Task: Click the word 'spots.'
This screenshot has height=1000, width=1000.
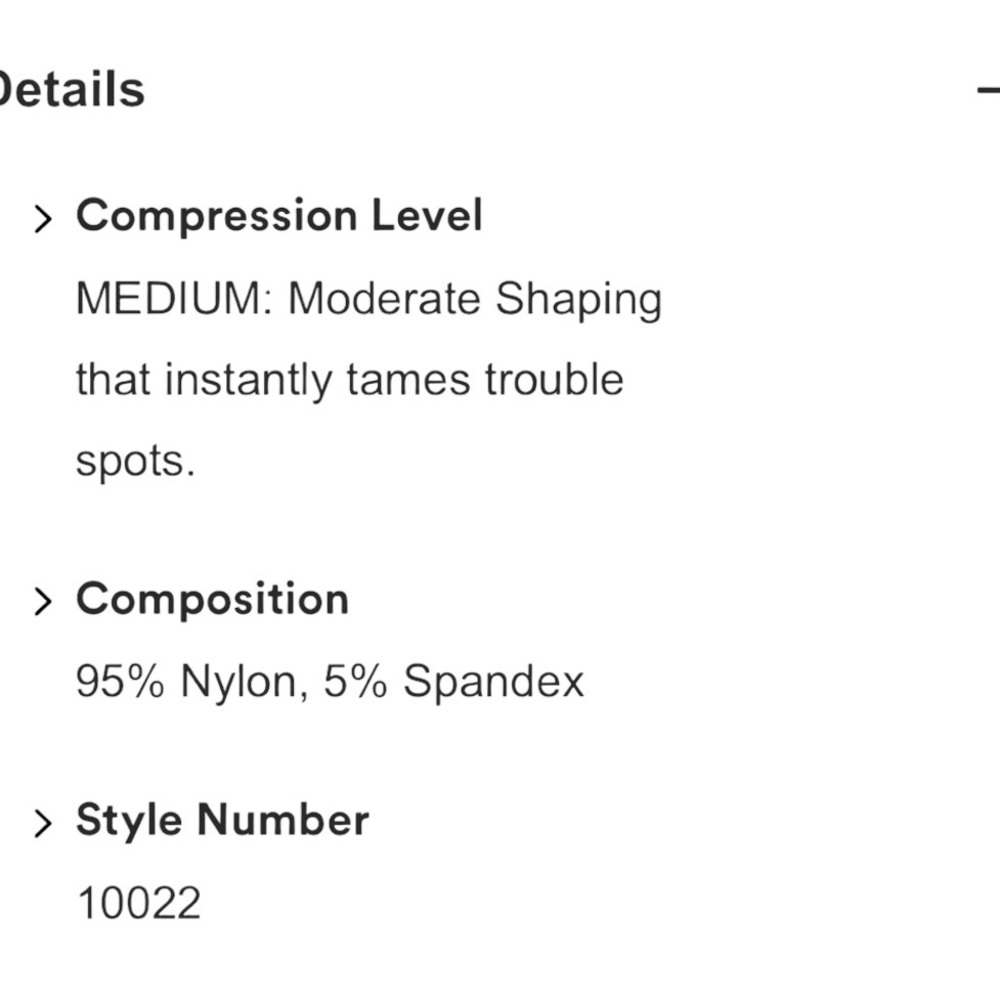Action: [135, 462]
